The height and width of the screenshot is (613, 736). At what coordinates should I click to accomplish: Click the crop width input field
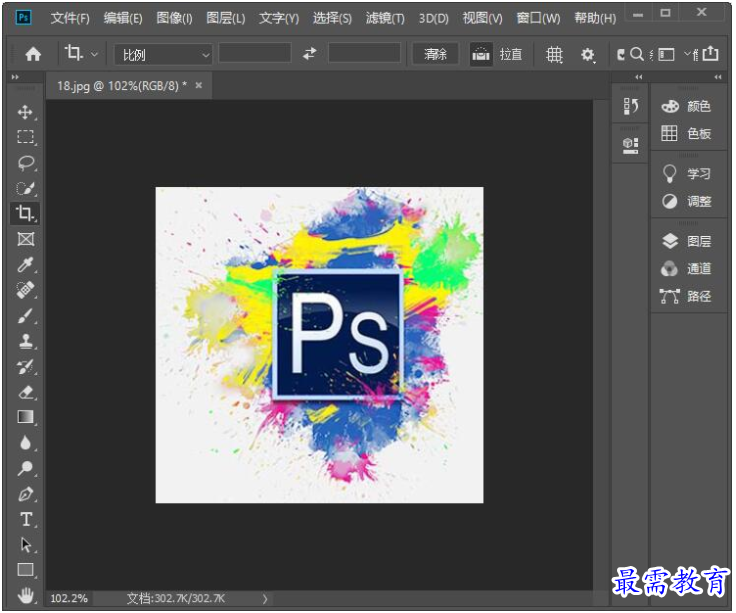pyautogui.click(x=255, y=54)
